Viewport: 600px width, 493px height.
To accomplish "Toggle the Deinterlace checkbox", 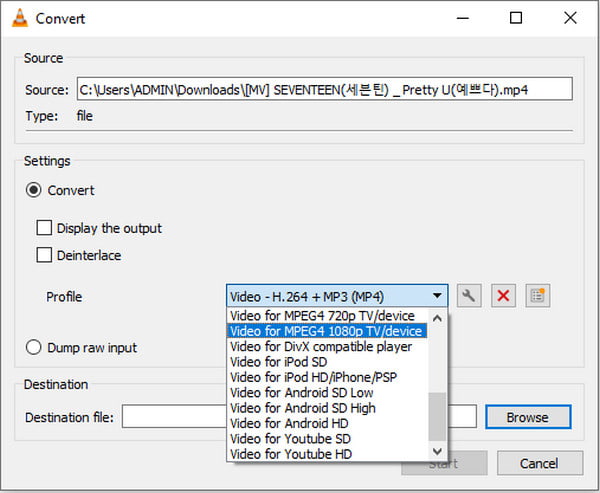I will [x=44, y=255].
